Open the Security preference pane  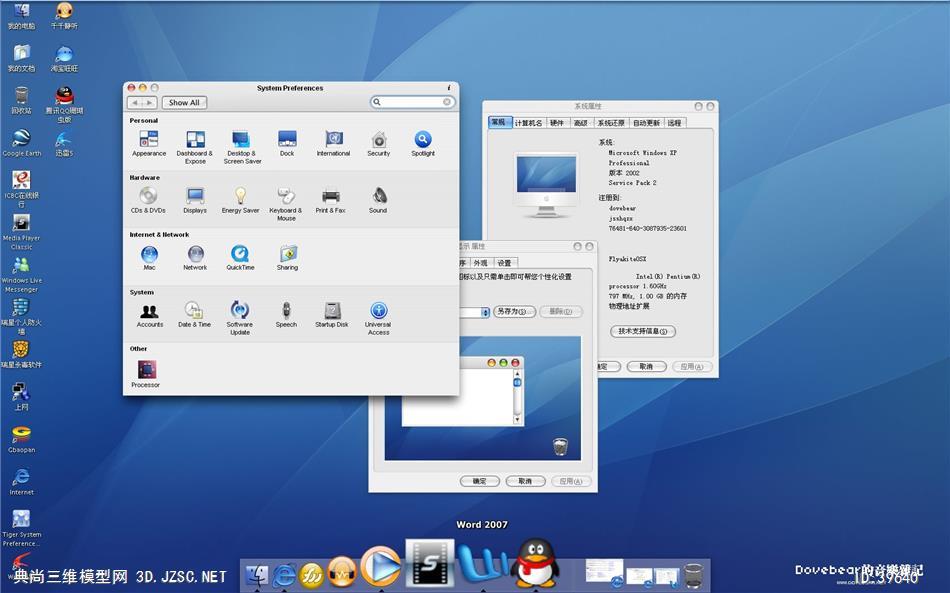point(379,144)
